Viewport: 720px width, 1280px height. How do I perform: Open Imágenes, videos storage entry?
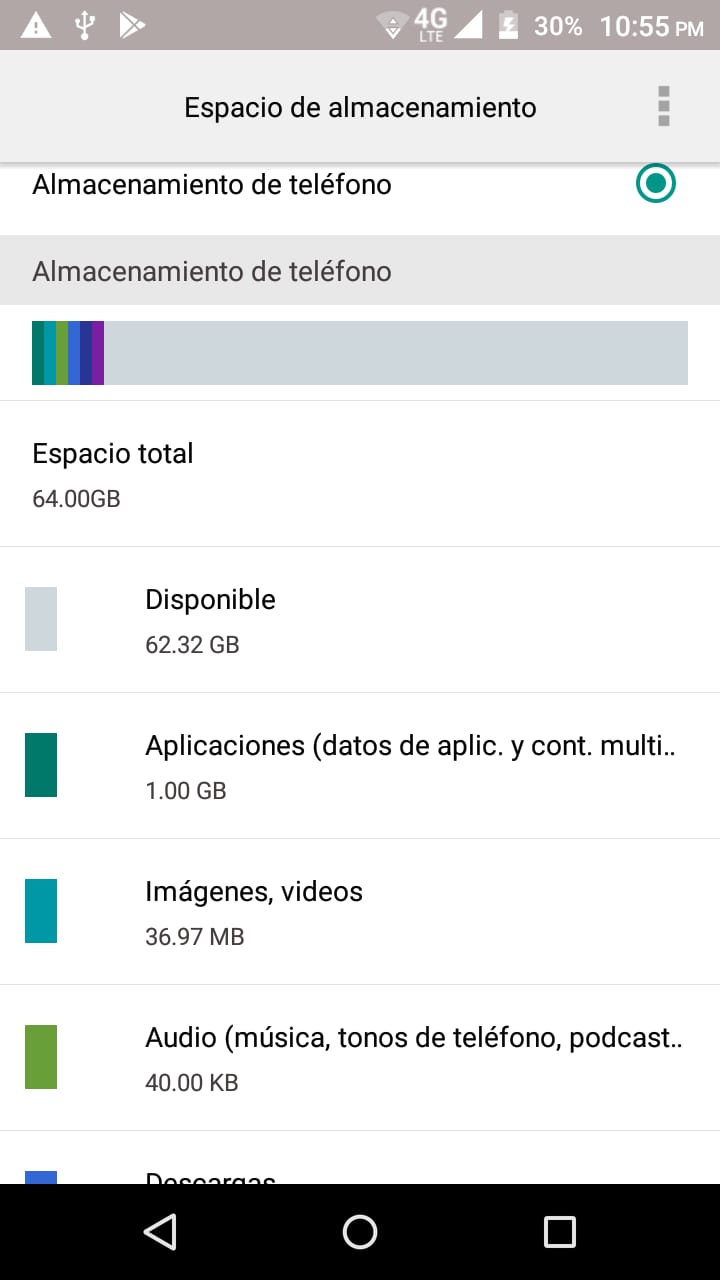click(360, 911)
